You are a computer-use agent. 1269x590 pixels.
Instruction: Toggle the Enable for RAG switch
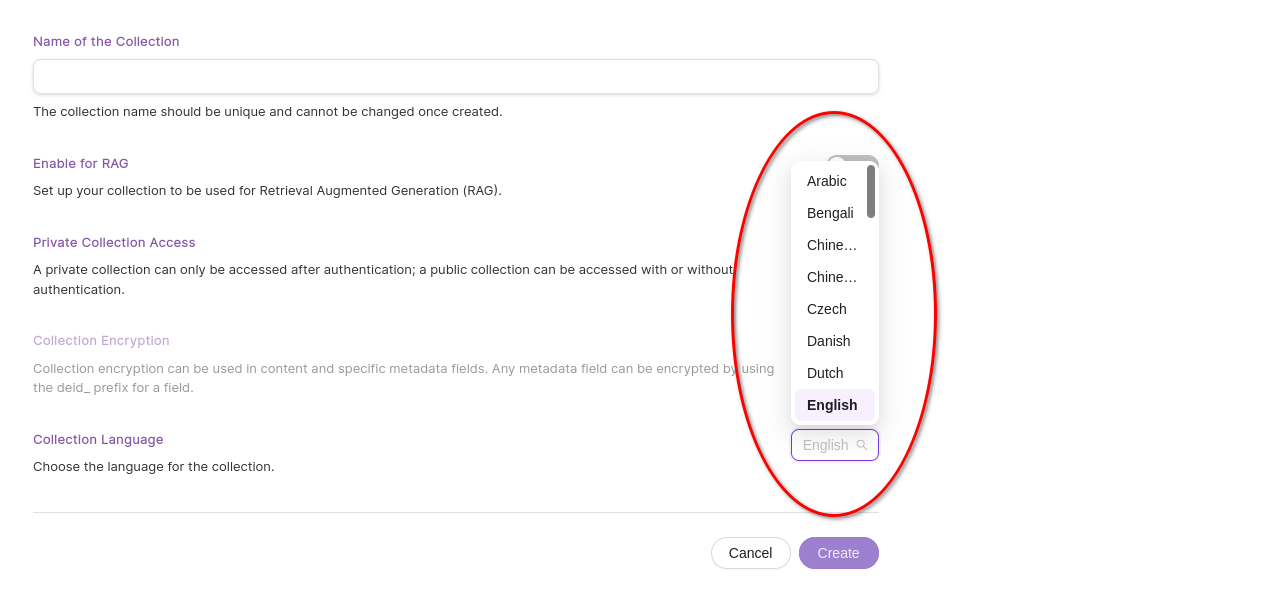[852, 158]
